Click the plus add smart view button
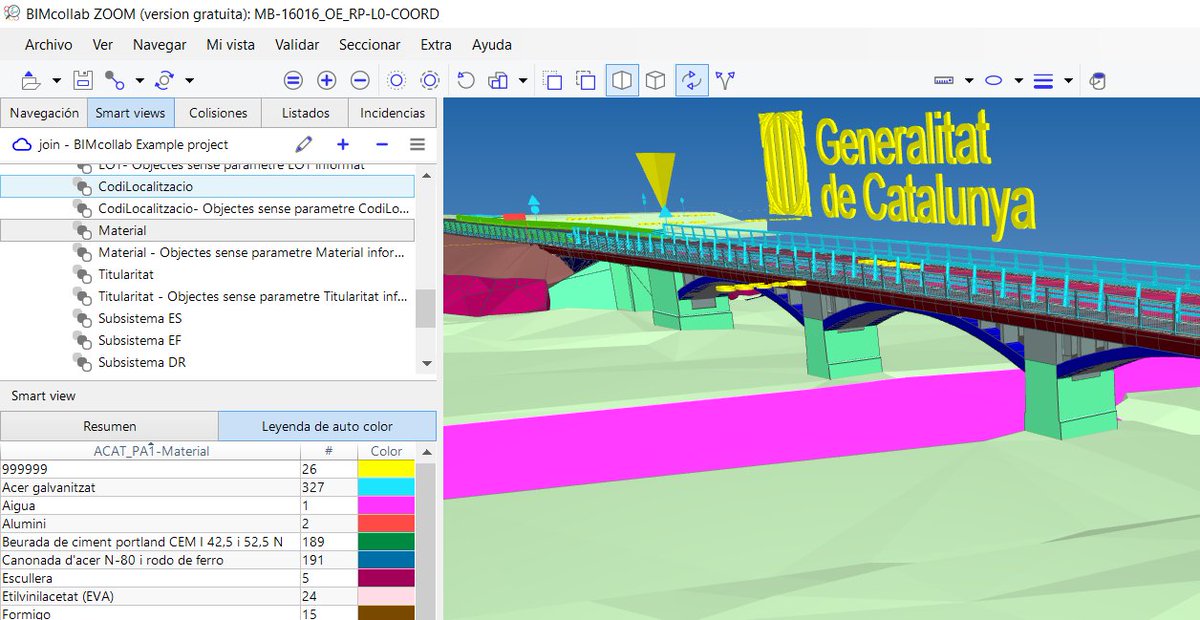 [343, 144]
